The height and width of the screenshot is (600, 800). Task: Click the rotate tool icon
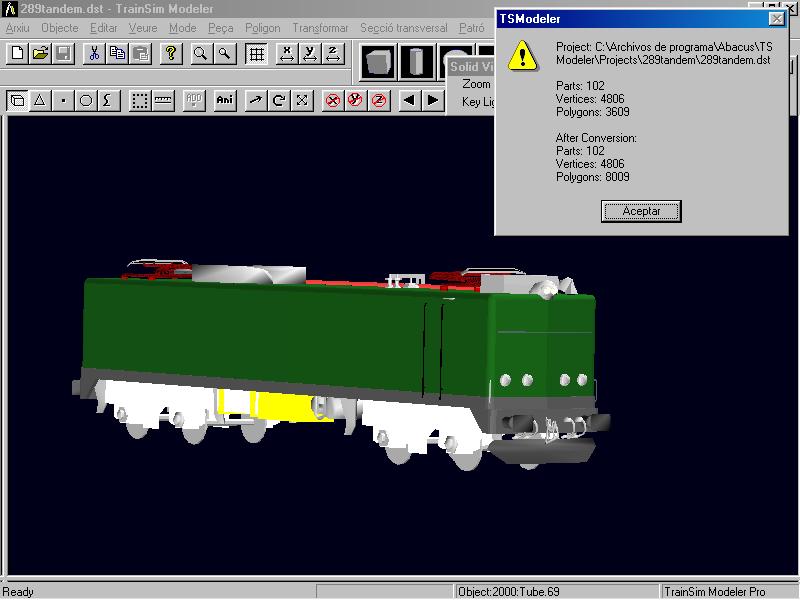(279, 100)
